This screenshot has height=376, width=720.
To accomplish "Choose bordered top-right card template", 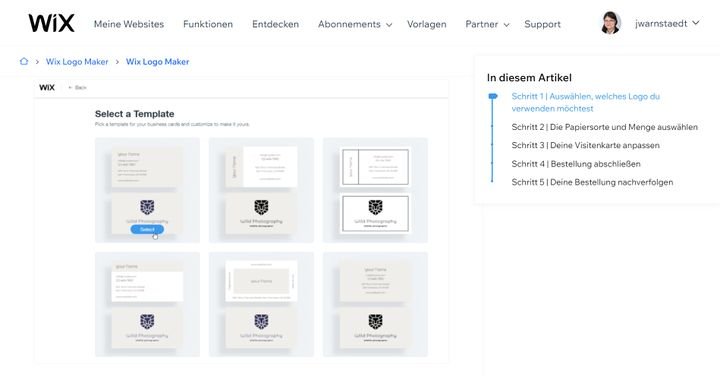I will click(375, 190).
